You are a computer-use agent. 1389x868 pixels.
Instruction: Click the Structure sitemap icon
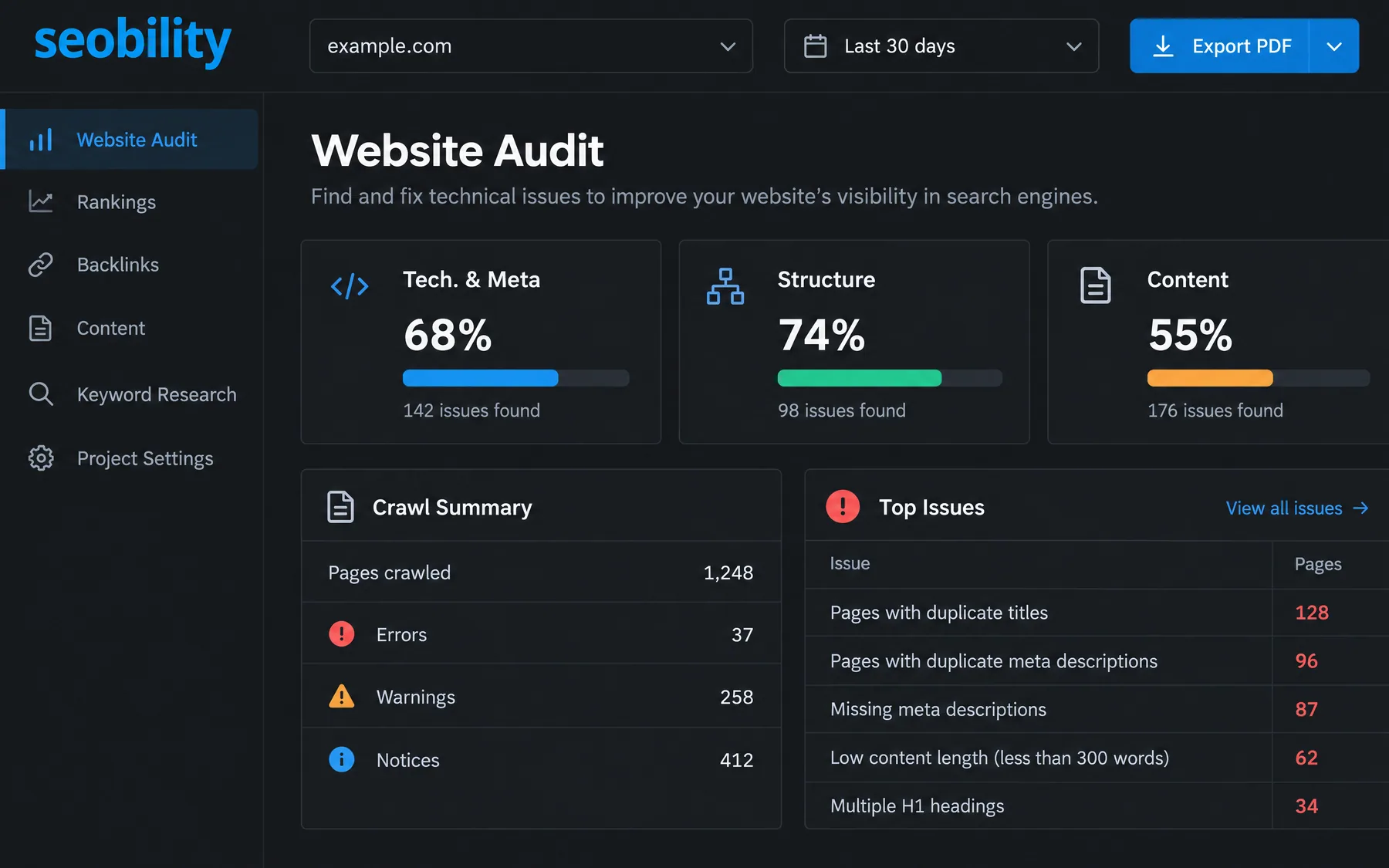click(x=725, y=286)
